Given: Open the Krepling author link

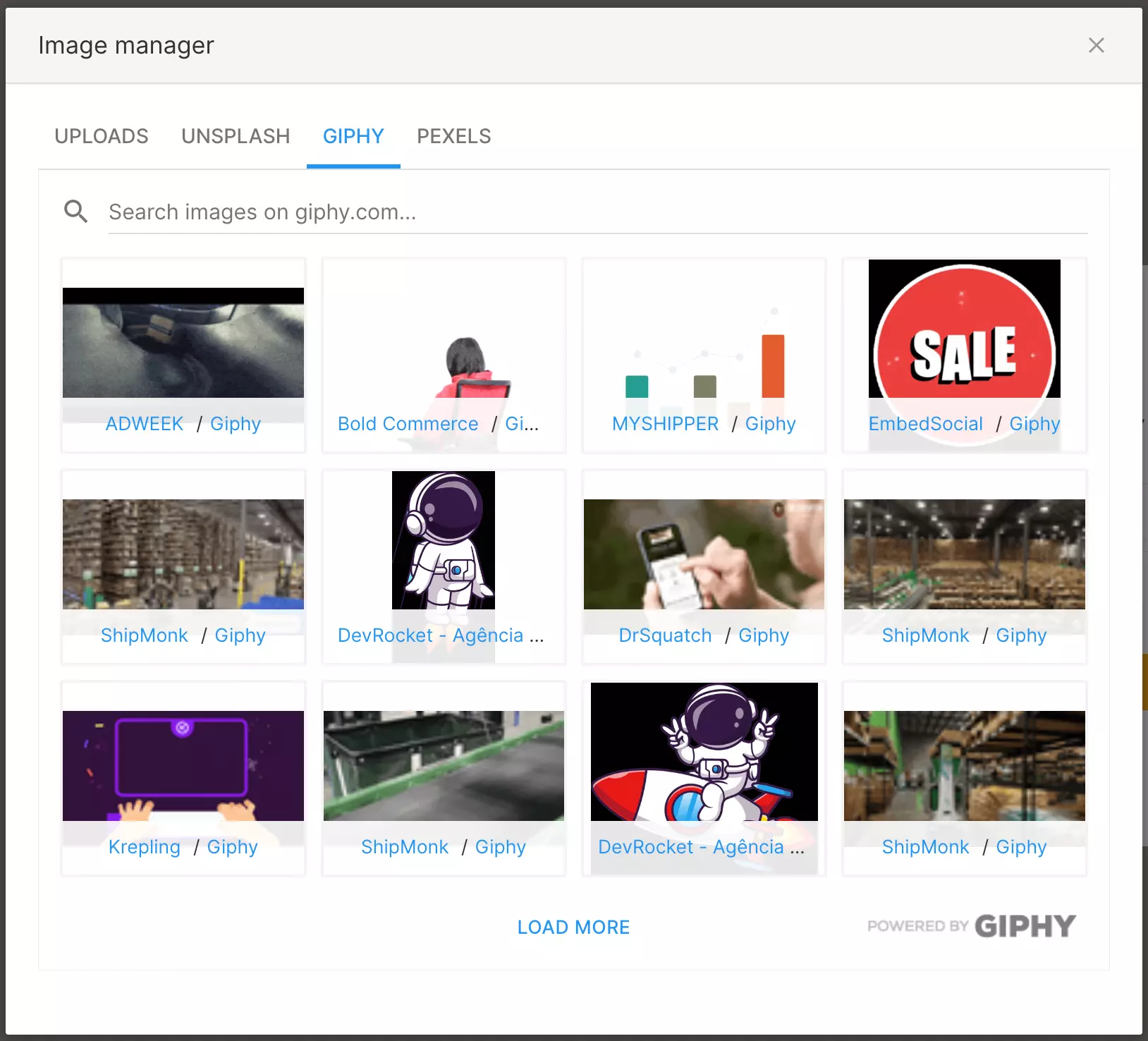Looking at the screenshot, I should [x=145, y=847].
